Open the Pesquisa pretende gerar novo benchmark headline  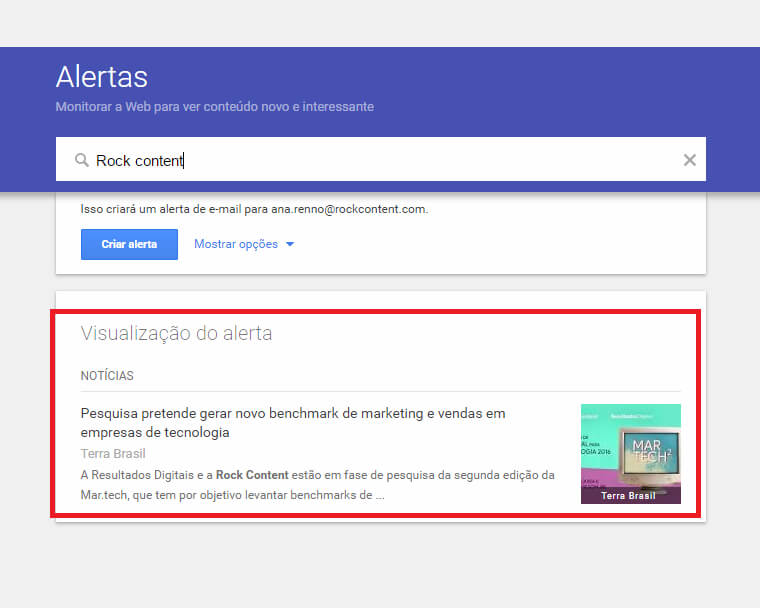(293, 422)
